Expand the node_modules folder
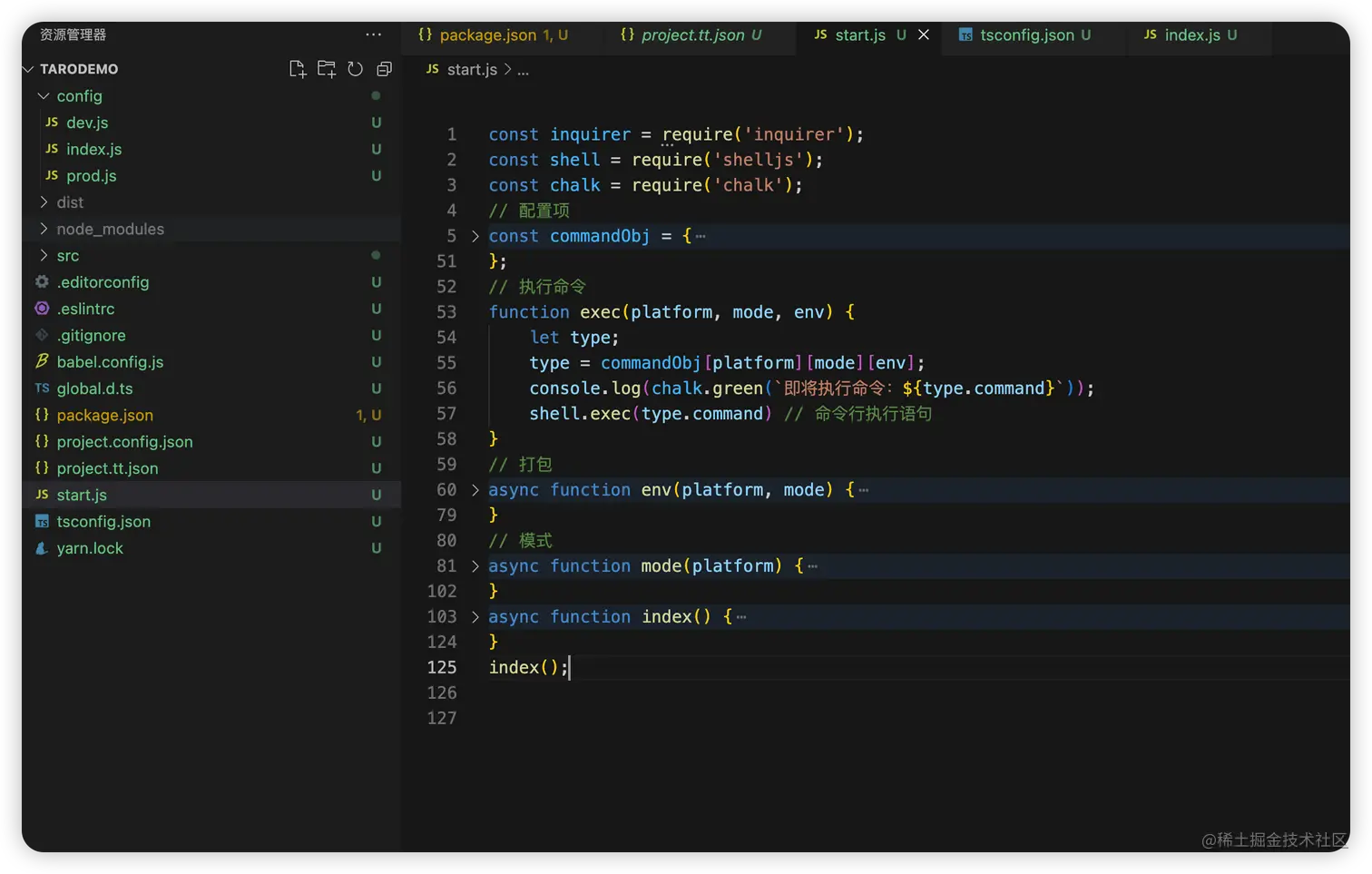The height and width of the screenshot is (874, 1372). (x=44, y=229)
